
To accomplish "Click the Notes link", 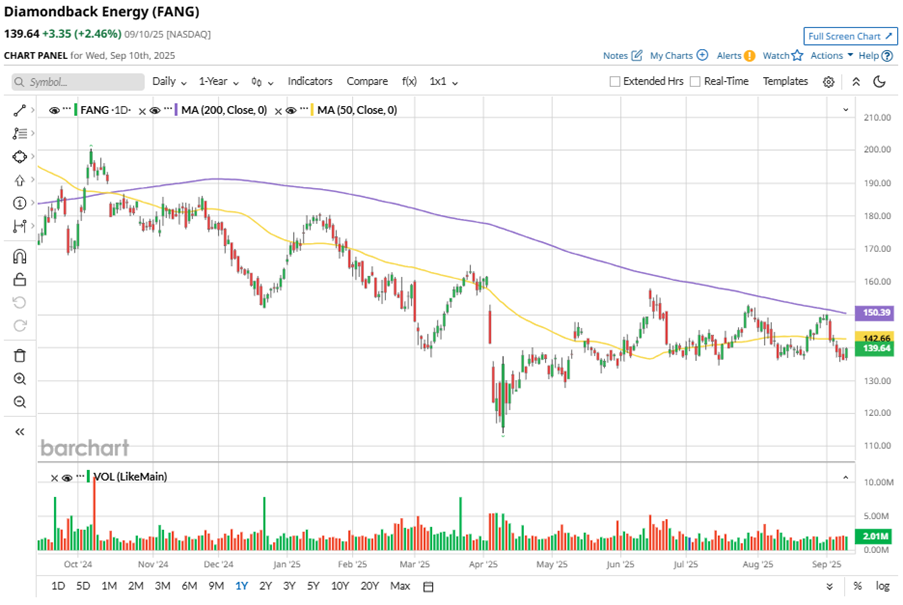I will tap(615, 56).
